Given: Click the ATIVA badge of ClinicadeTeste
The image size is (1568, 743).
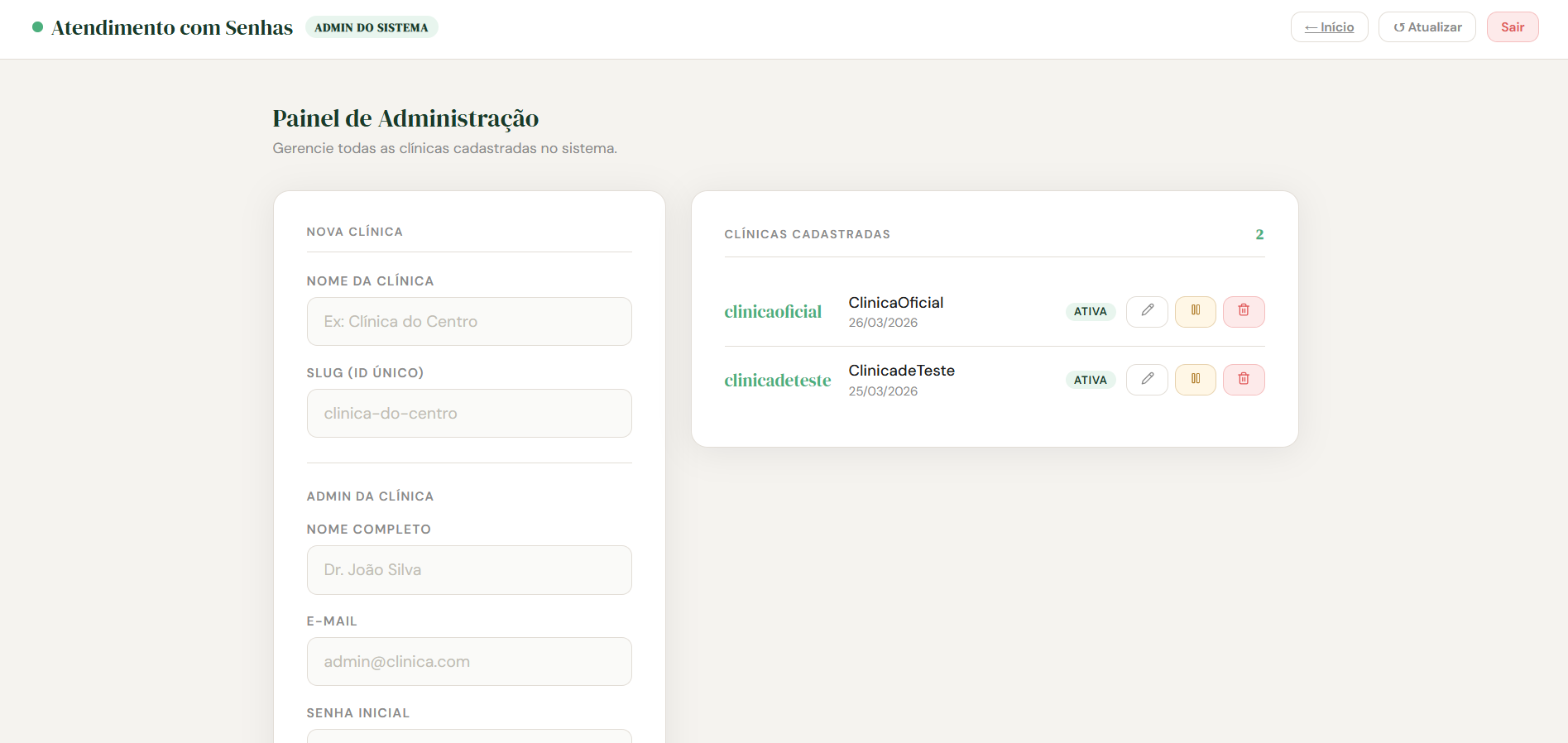Looking at the screenshot, I should pos(1090,381).
